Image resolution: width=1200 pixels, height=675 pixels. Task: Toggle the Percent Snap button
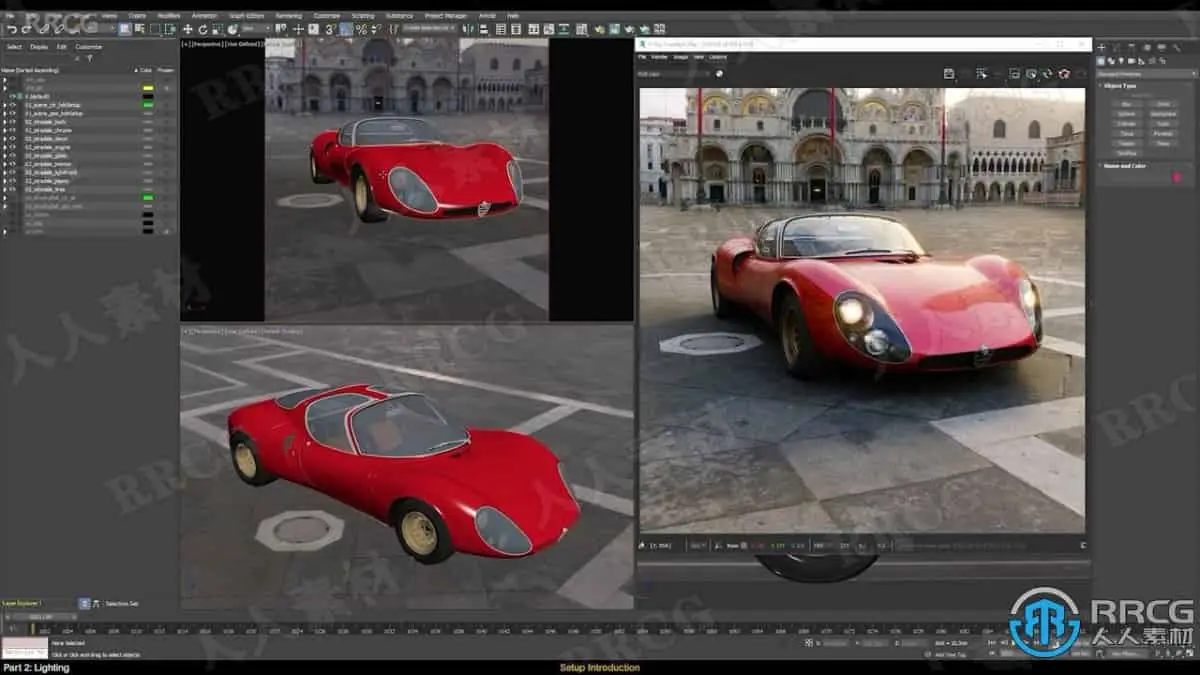click(361, 30)
